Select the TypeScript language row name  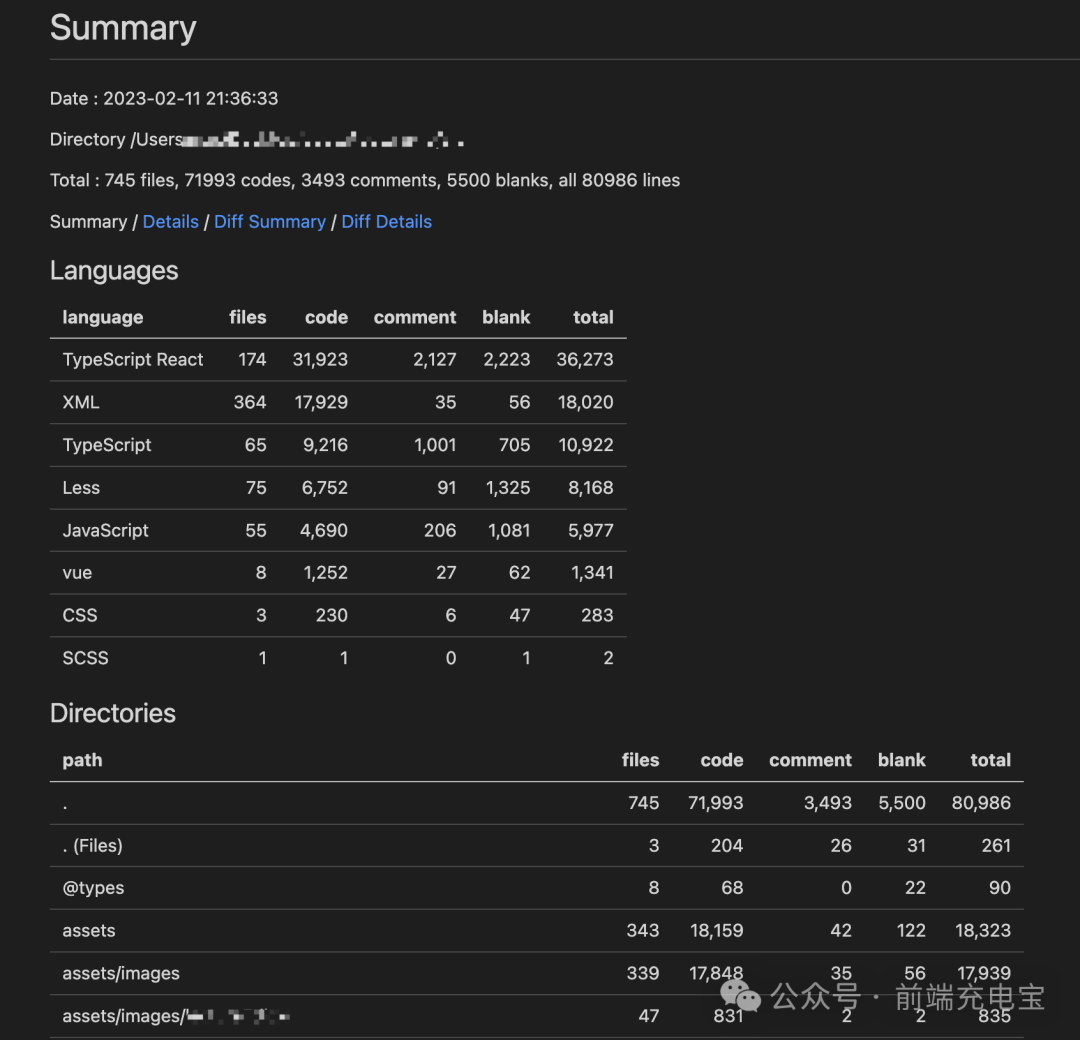click(107, 445)
